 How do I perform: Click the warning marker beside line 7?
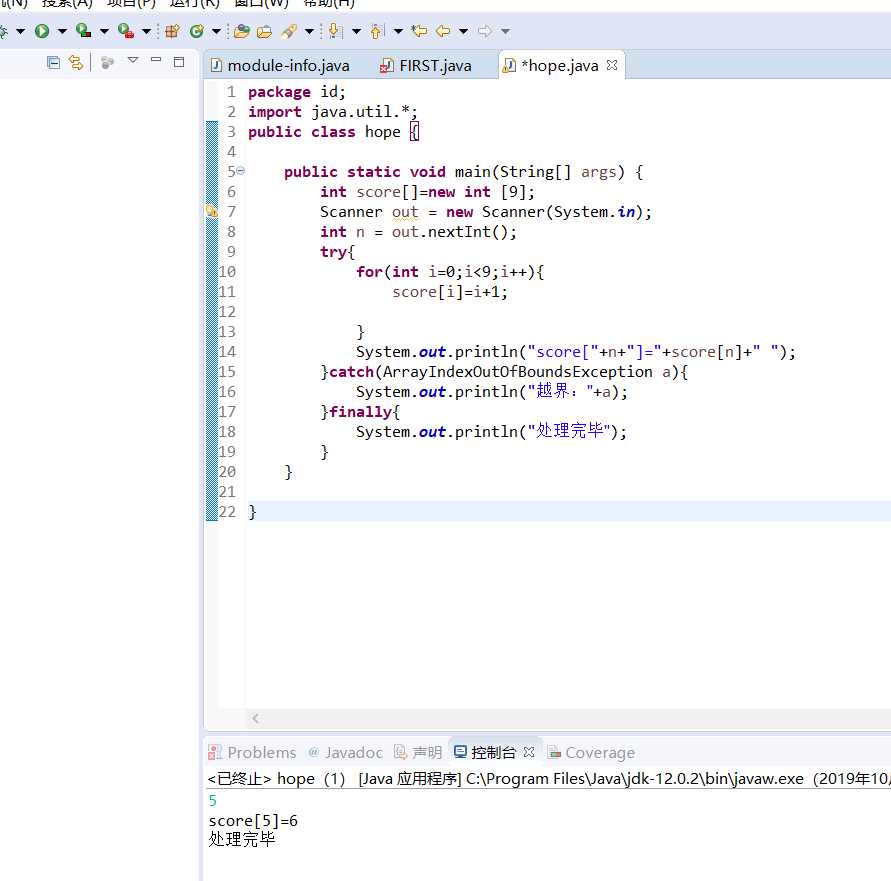coord(211,211)
